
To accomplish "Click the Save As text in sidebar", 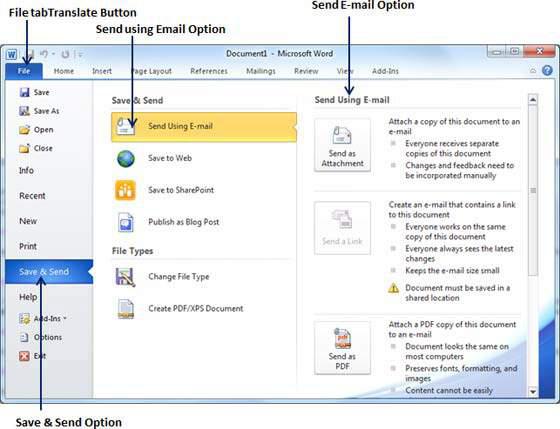I will [46, 111].
